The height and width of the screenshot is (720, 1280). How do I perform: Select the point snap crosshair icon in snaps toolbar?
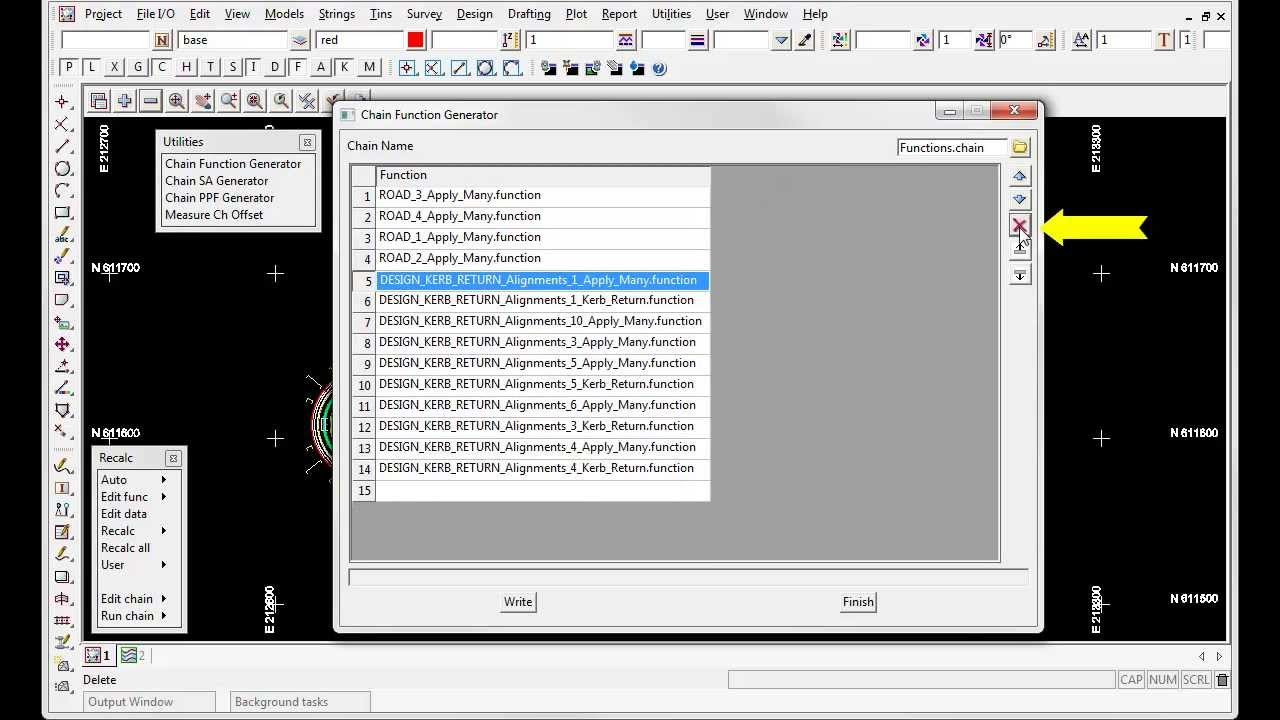(x=407, y=68)
